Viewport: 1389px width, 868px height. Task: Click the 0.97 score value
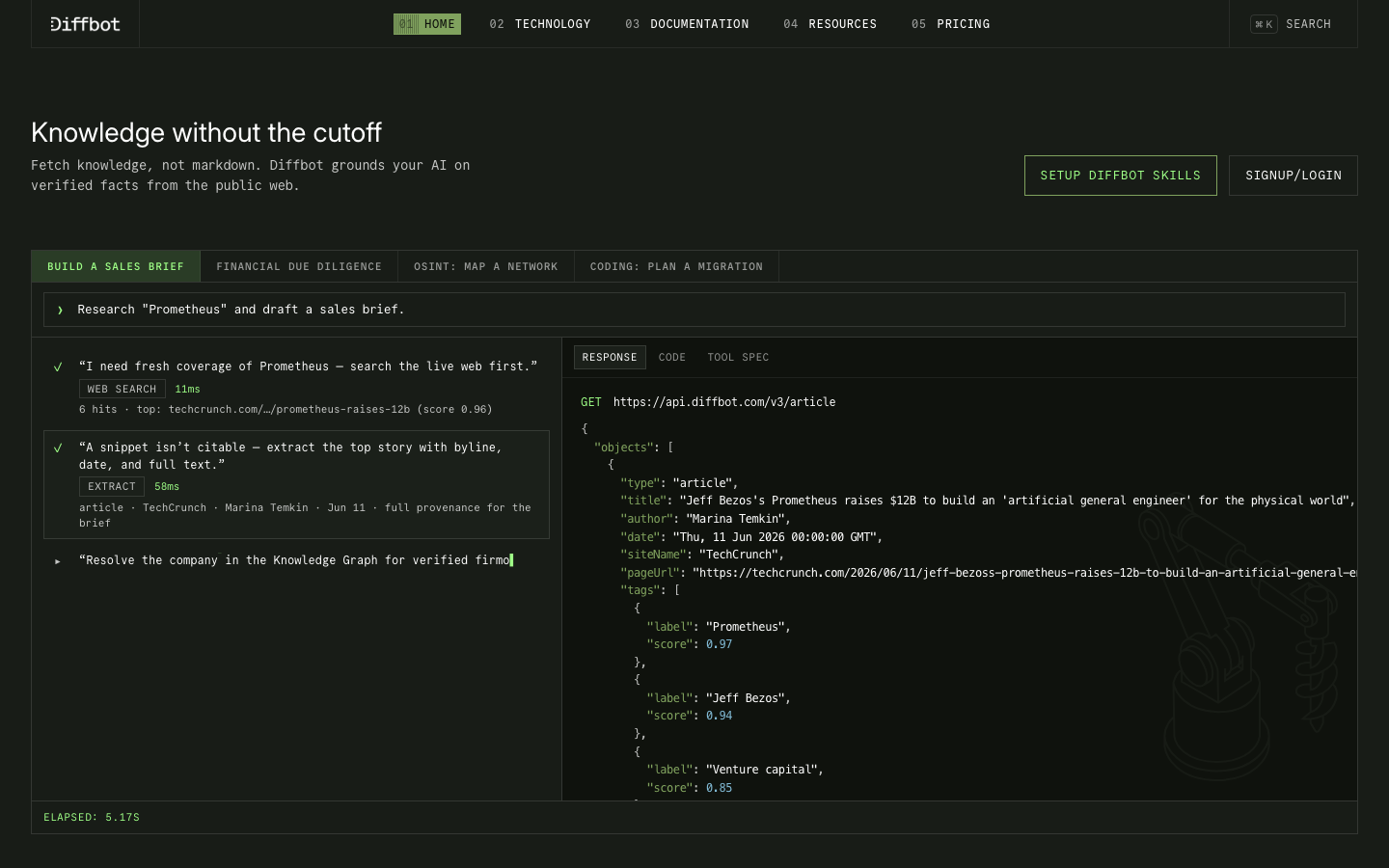tap(719, 644)
